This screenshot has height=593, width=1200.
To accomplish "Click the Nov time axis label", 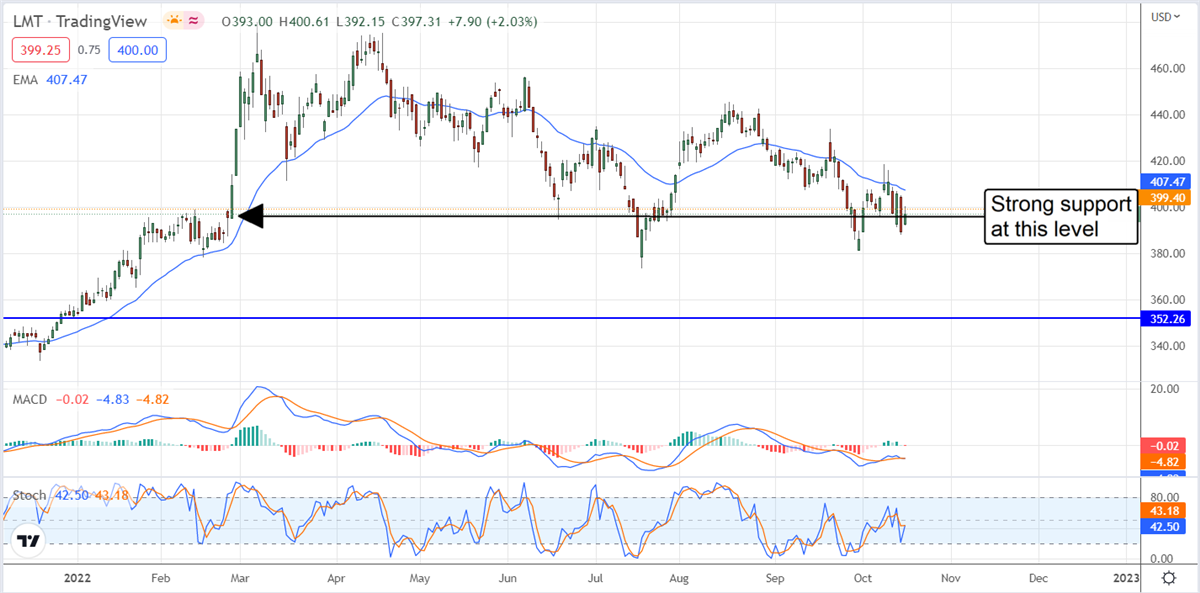I will click(x=951, y=578).
